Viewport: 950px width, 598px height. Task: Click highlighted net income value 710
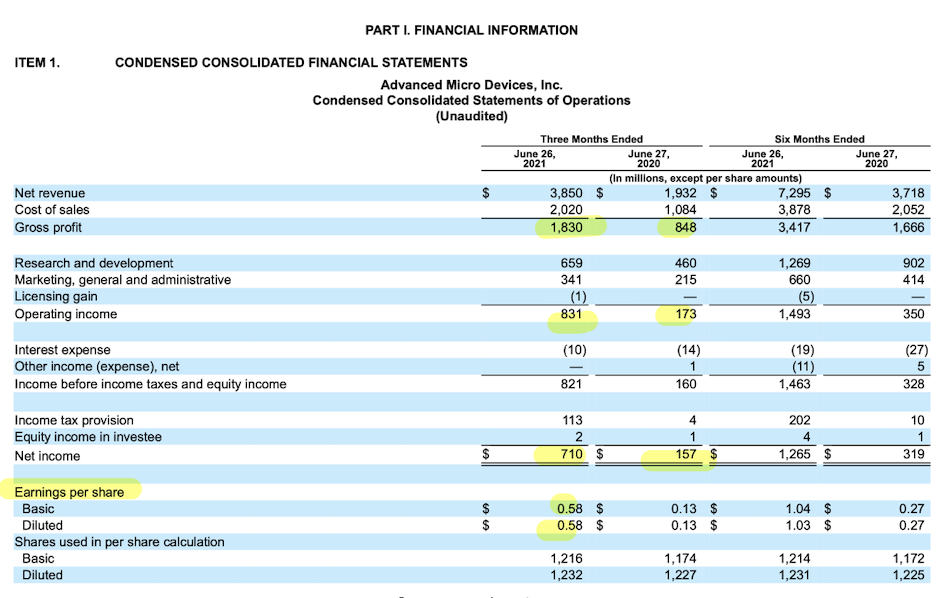[x=571, y=454]
